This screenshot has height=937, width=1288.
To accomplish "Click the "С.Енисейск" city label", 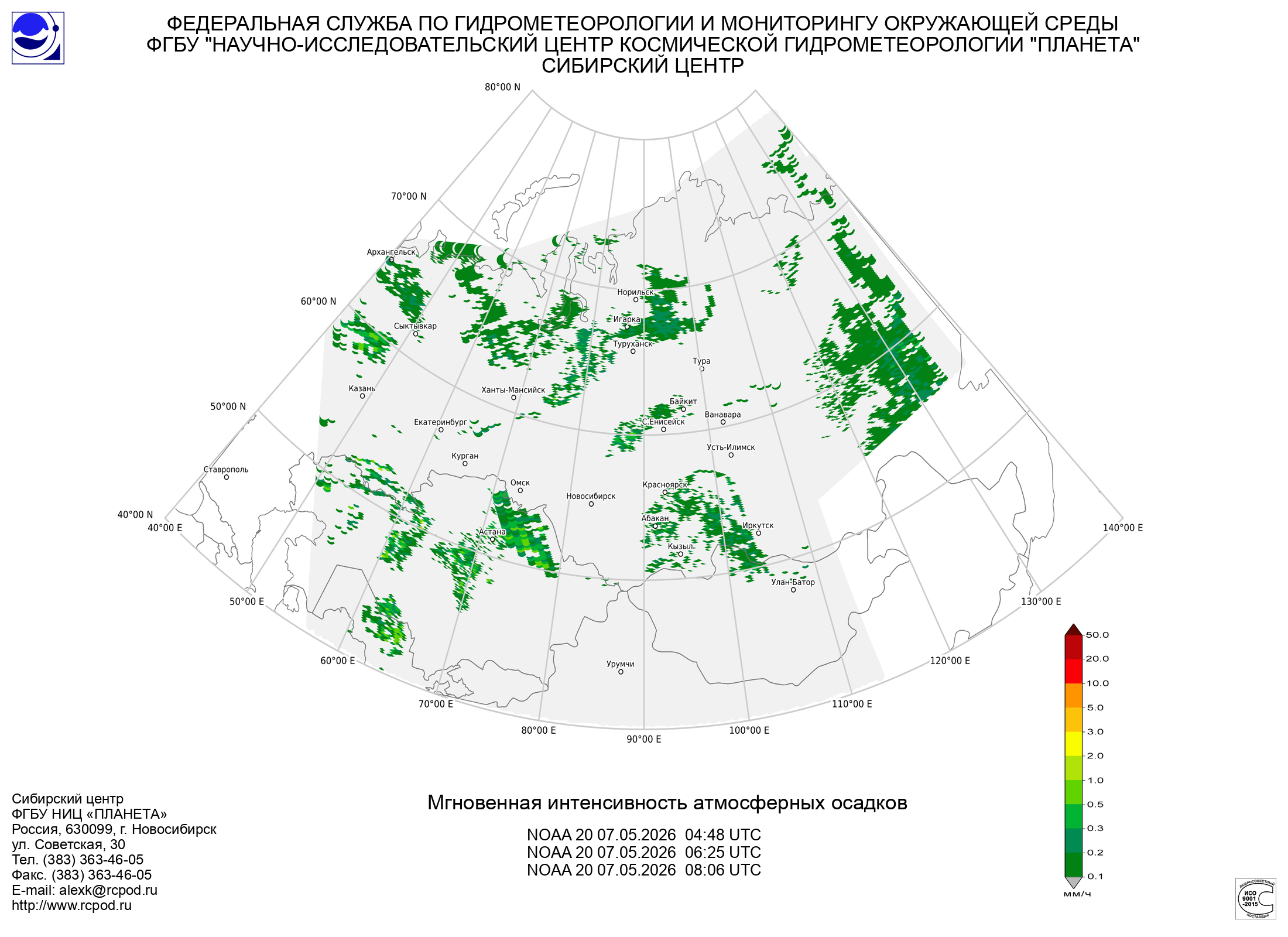I will coord(663,422).
